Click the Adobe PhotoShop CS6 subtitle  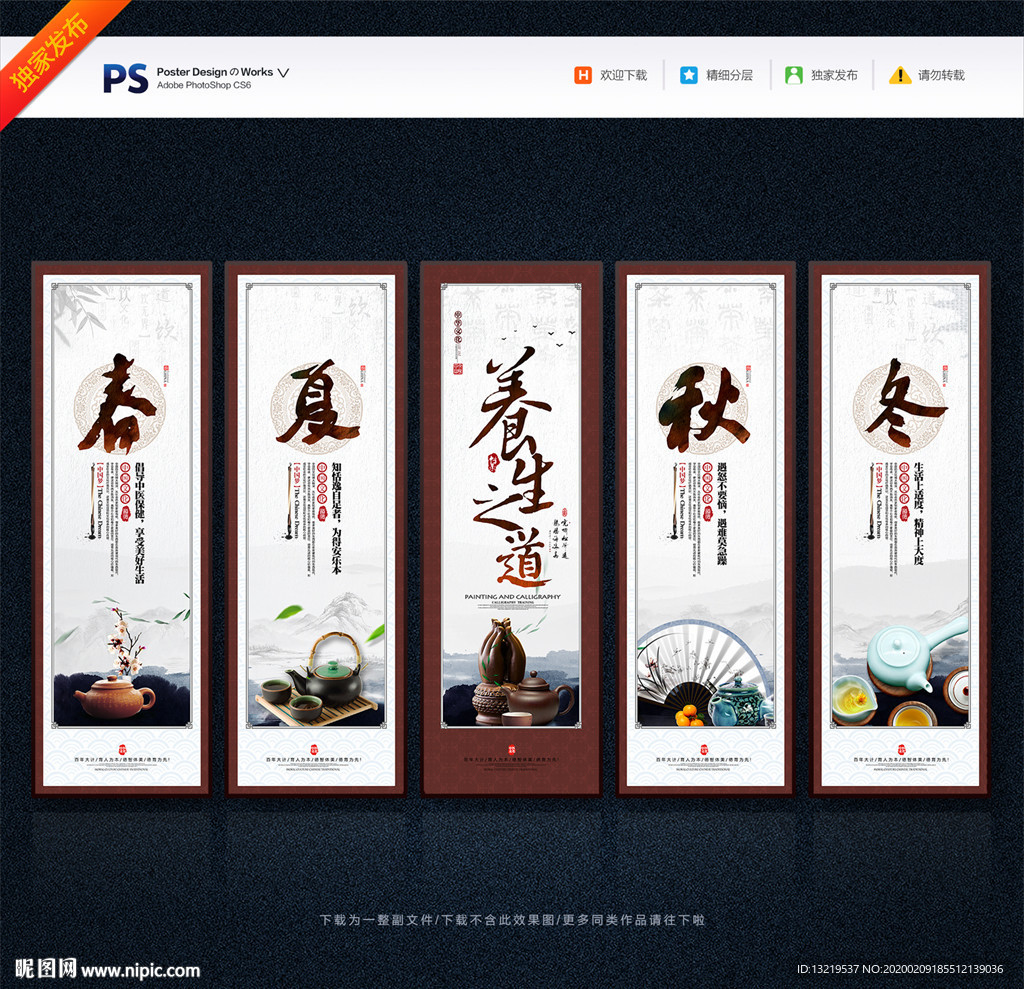click(x=204, y=85)
